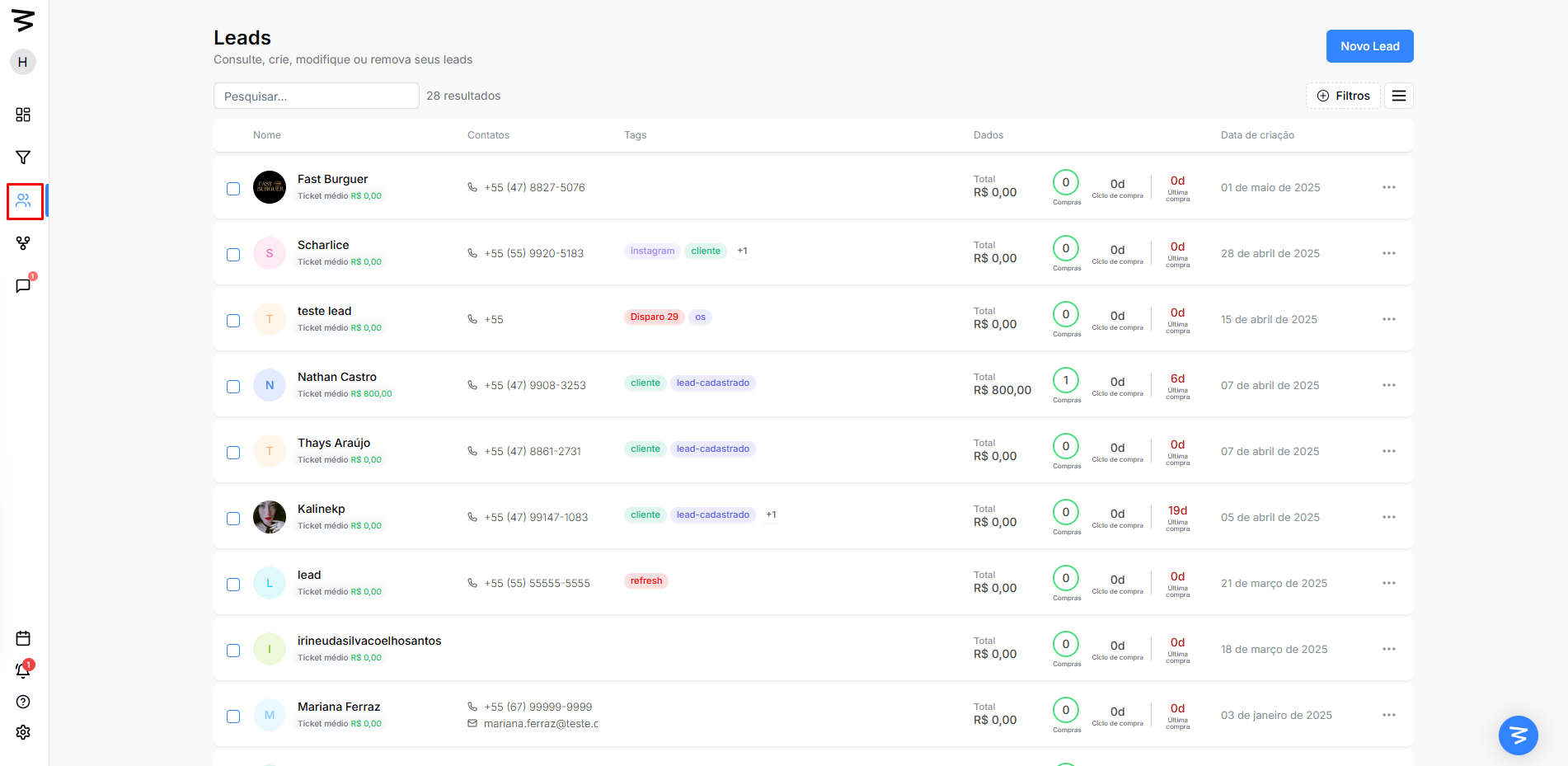Expand the +1 tags on Kalinekp row
The height and width of the screenshot is (766, 1568).
coord(771,515)
